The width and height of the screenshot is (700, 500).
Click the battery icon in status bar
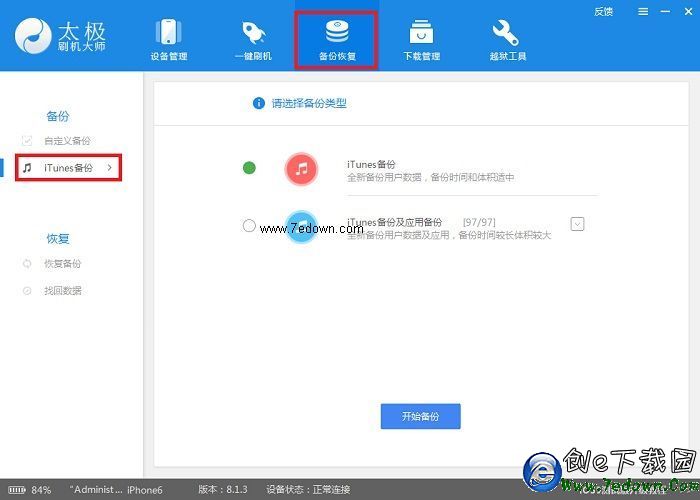click(x=17, y=490)
